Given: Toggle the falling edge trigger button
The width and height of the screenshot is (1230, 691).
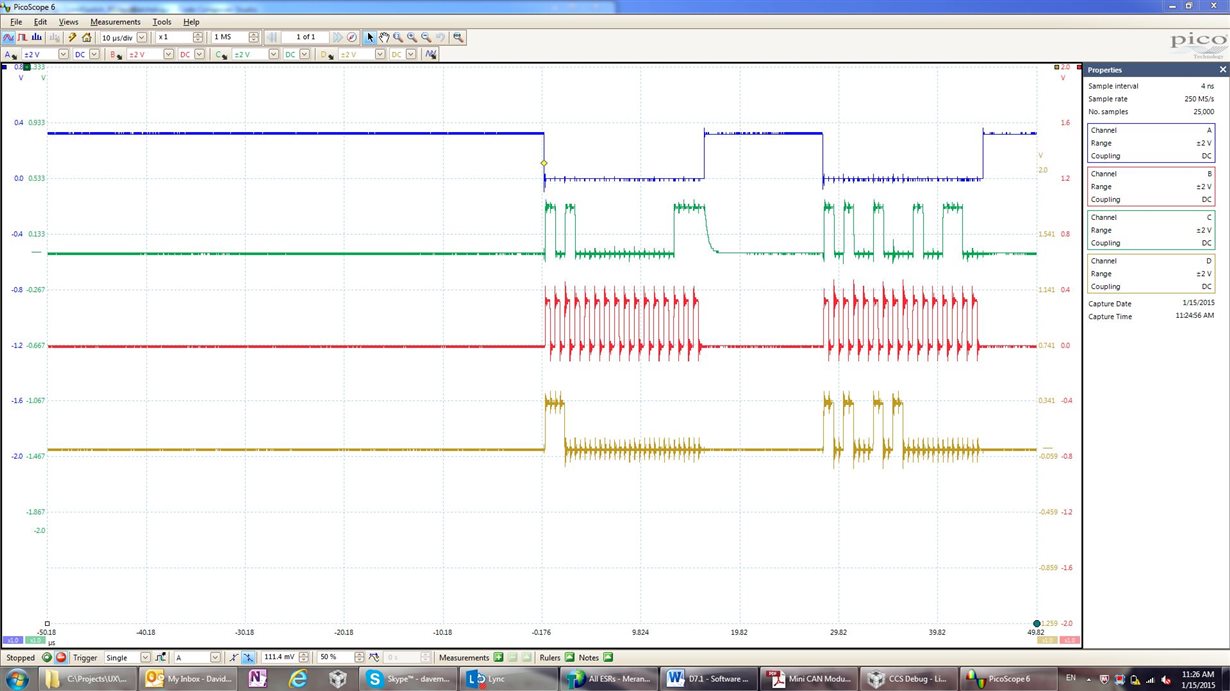Looking at the screenshot, I should coord(246,657).
